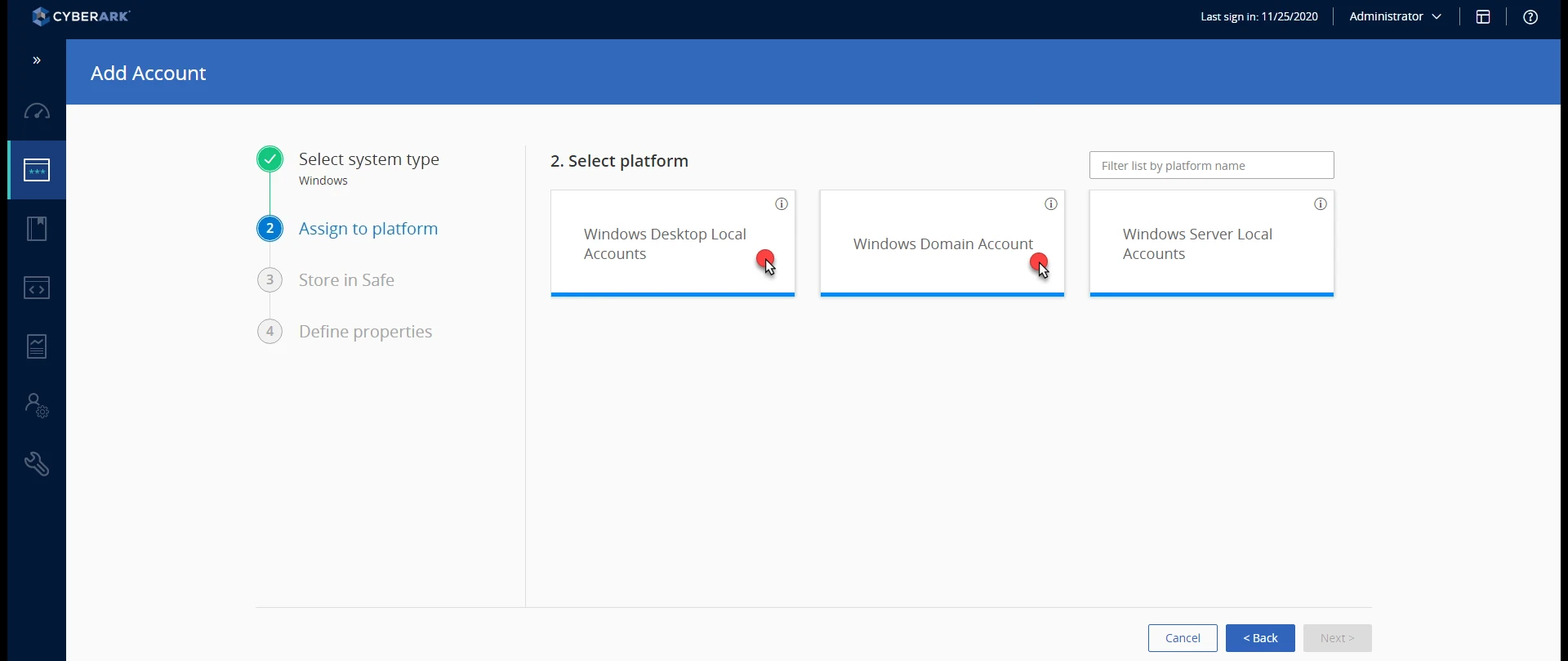Open the user provisioning icon in sidebar
Image resolution: width=1568 pixels, height=661 pixels.
(37, 405)
